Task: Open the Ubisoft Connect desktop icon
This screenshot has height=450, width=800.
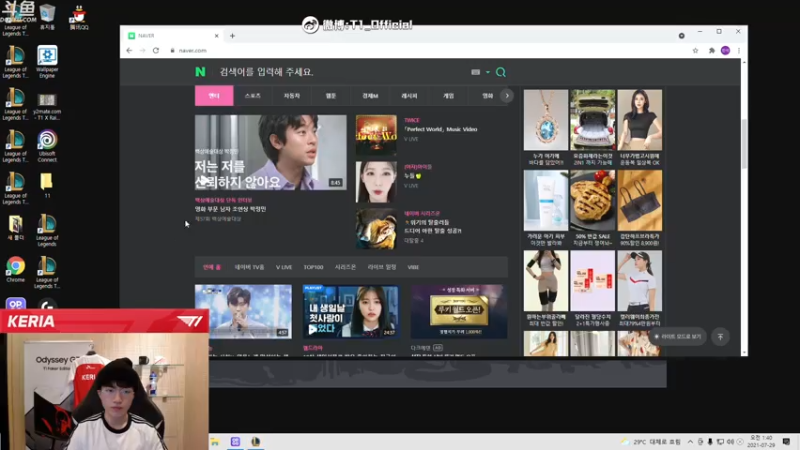Action: tap(47, 146)
